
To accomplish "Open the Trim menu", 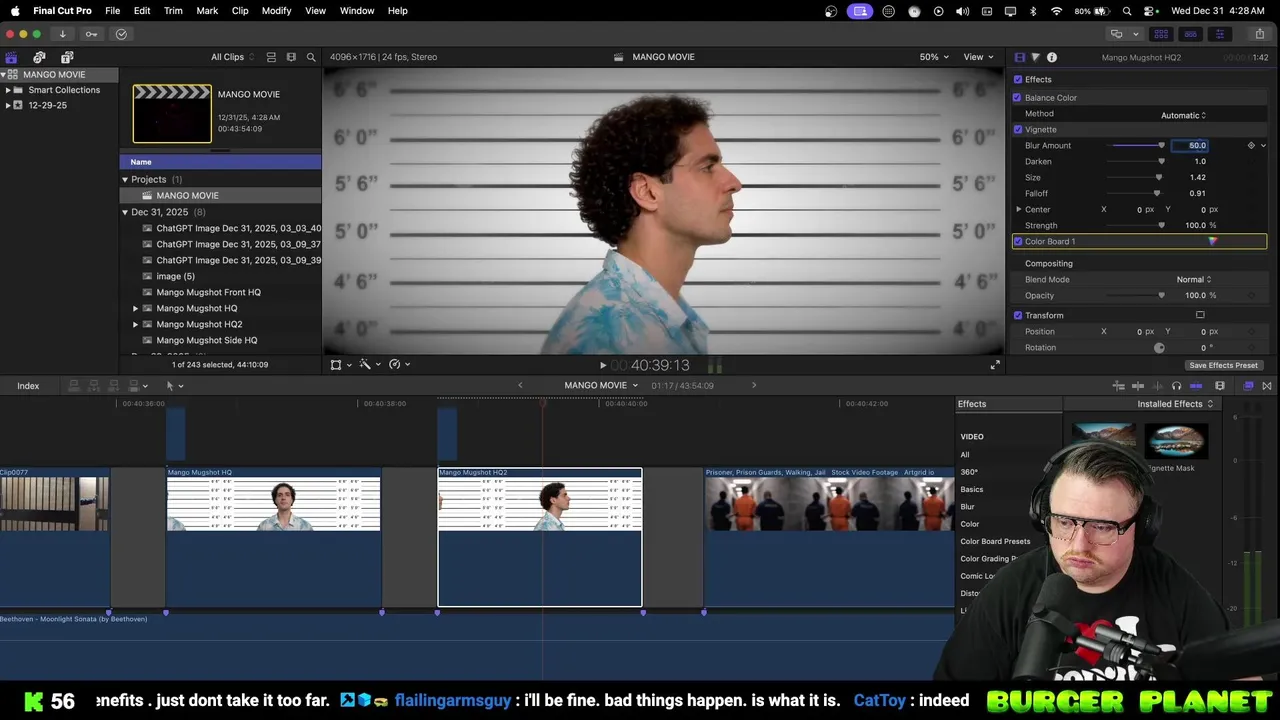I will pyautogui.click(x=173, y=11).
